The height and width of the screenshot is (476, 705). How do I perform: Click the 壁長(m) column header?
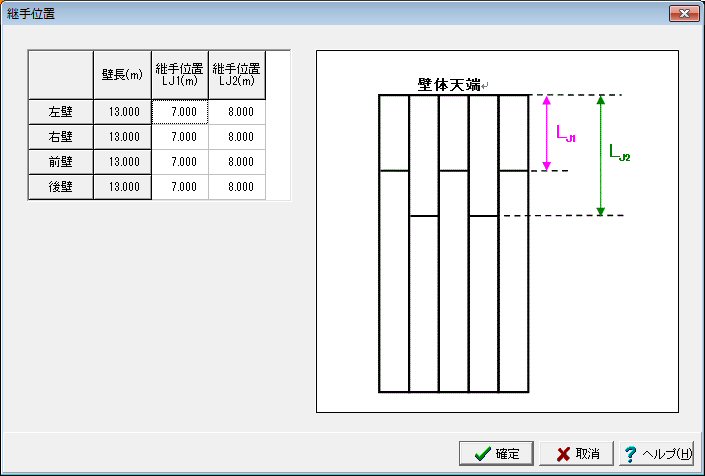pyautogui.click(x=122, y=75)
